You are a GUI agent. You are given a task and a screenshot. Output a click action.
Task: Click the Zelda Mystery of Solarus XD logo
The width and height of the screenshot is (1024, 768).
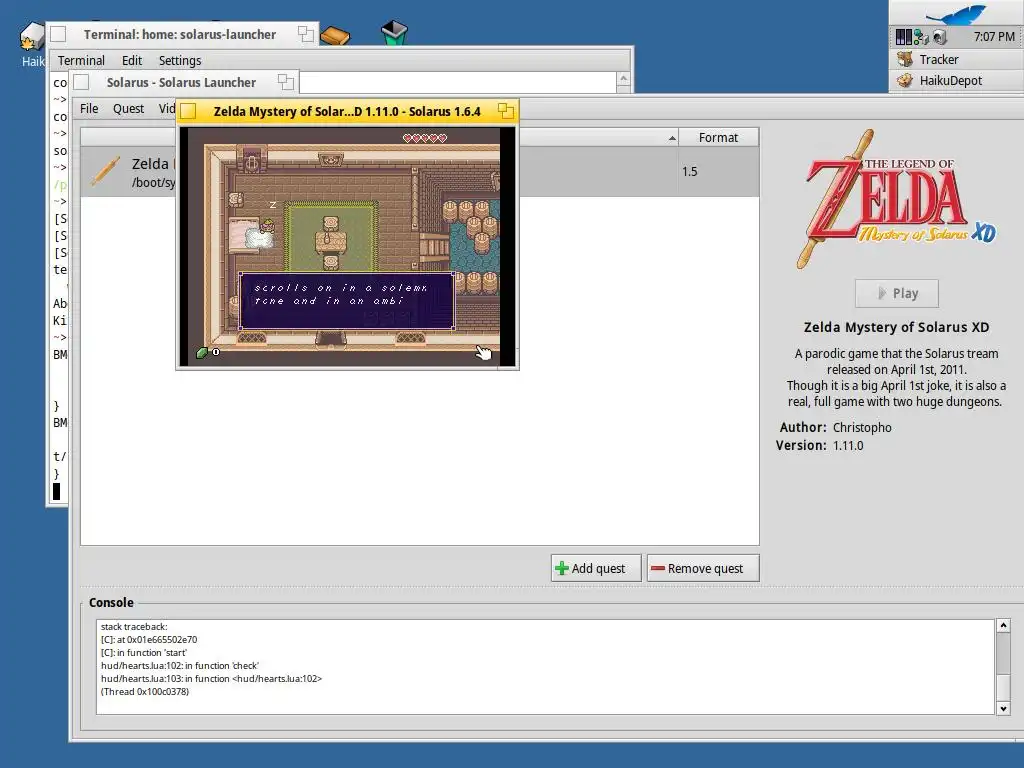coord(895,199)
